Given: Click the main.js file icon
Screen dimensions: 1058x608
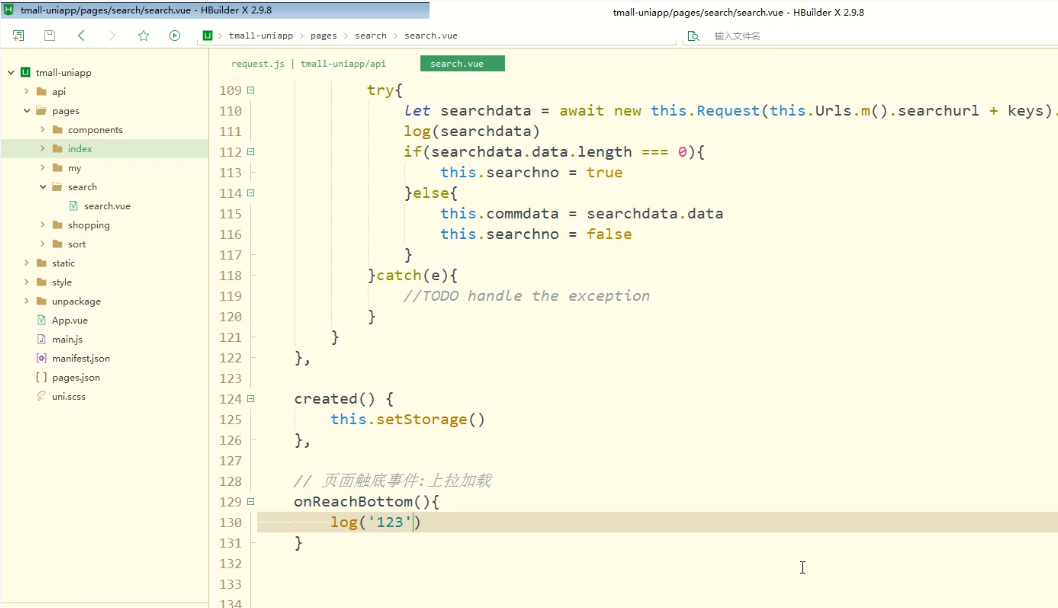Looking at the screenshot, I should 41,339.
